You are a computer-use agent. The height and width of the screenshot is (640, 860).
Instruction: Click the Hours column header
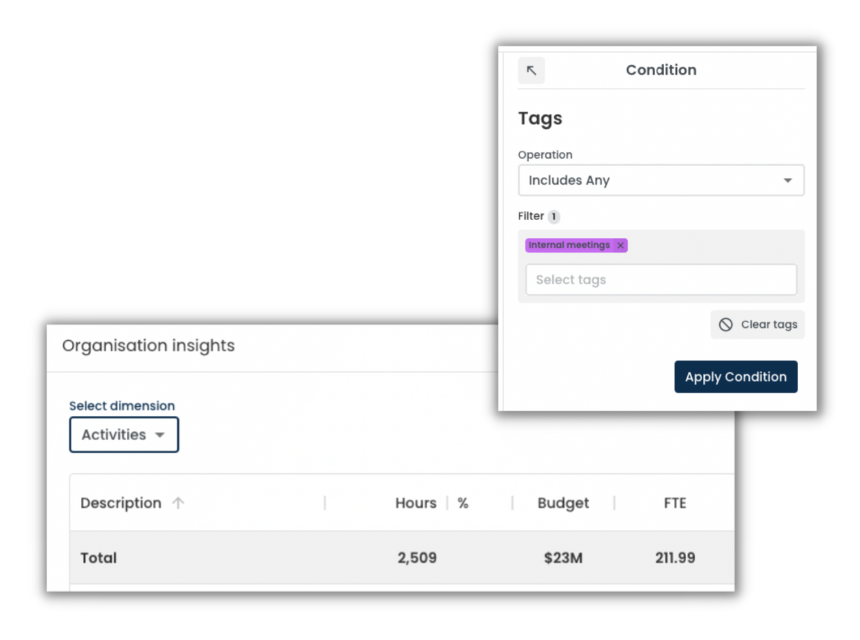[x=416, y=503]
